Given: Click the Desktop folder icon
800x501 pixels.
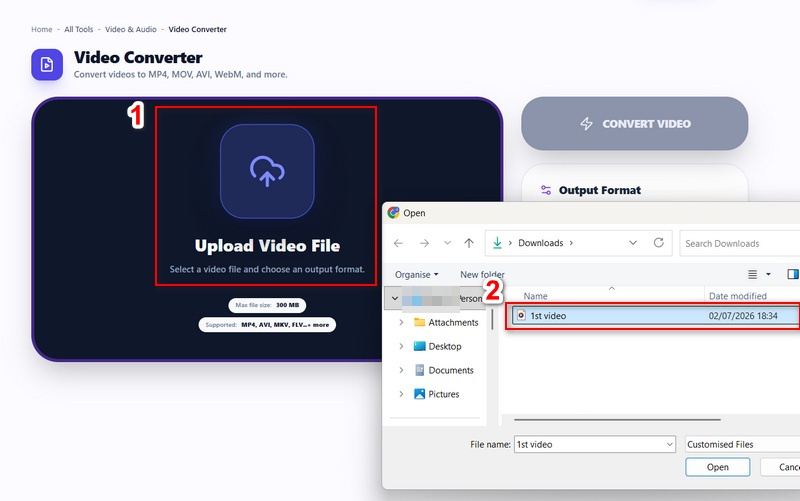Looking at the screenshot, I should pyautogui.click(x=419, y=346).
